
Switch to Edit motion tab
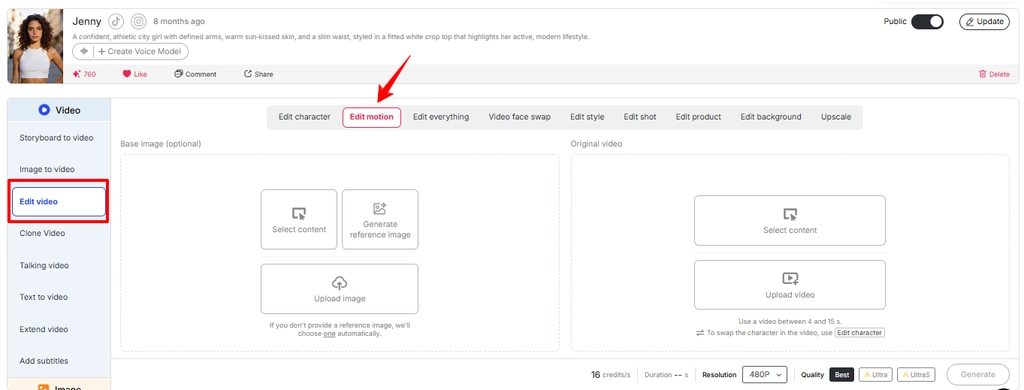pyautogui.click(x=372, y=118)
